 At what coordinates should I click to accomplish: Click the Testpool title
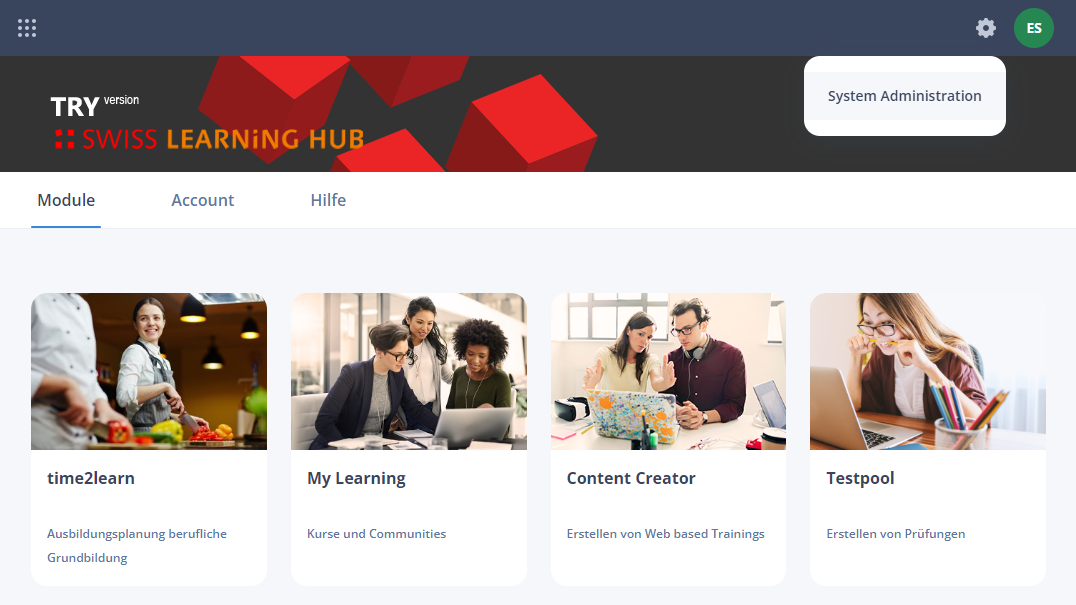[860, 478]
